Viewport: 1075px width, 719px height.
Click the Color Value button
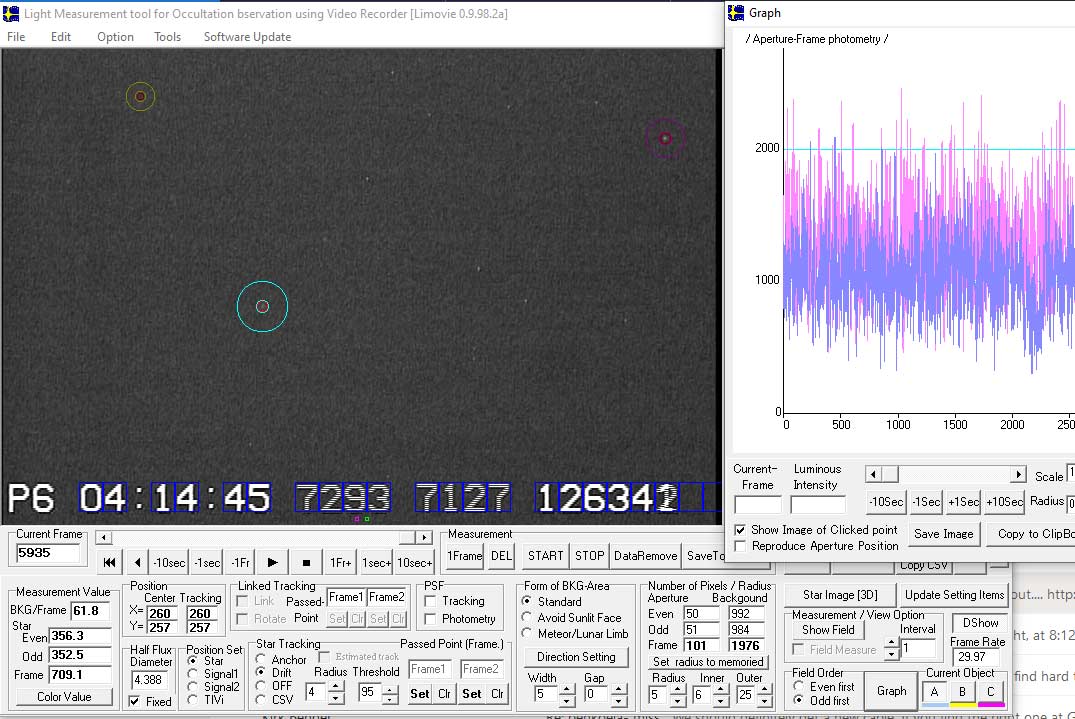pyautogui.click(x=64, y=696)
